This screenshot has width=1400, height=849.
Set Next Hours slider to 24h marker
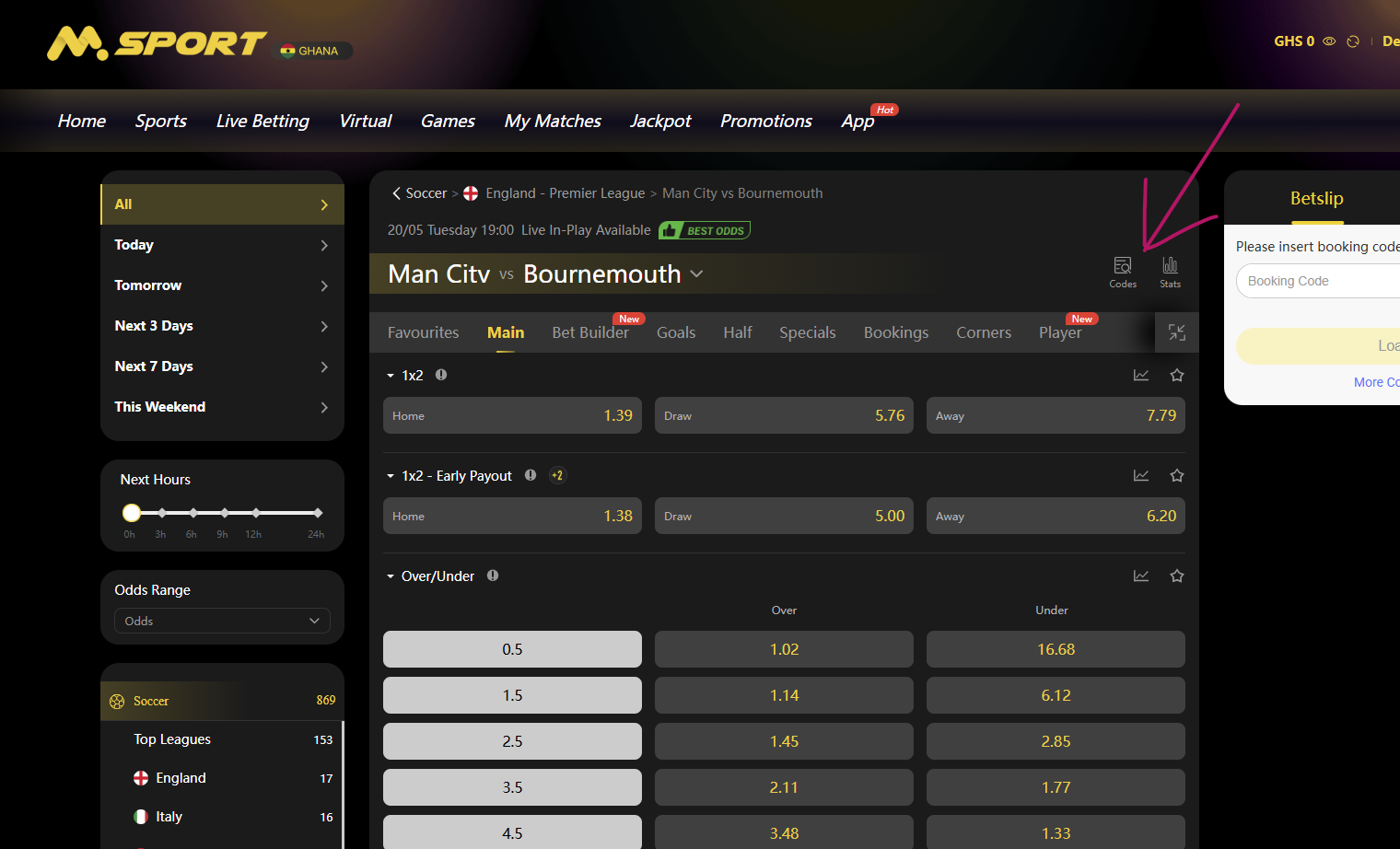coord(318,513)
